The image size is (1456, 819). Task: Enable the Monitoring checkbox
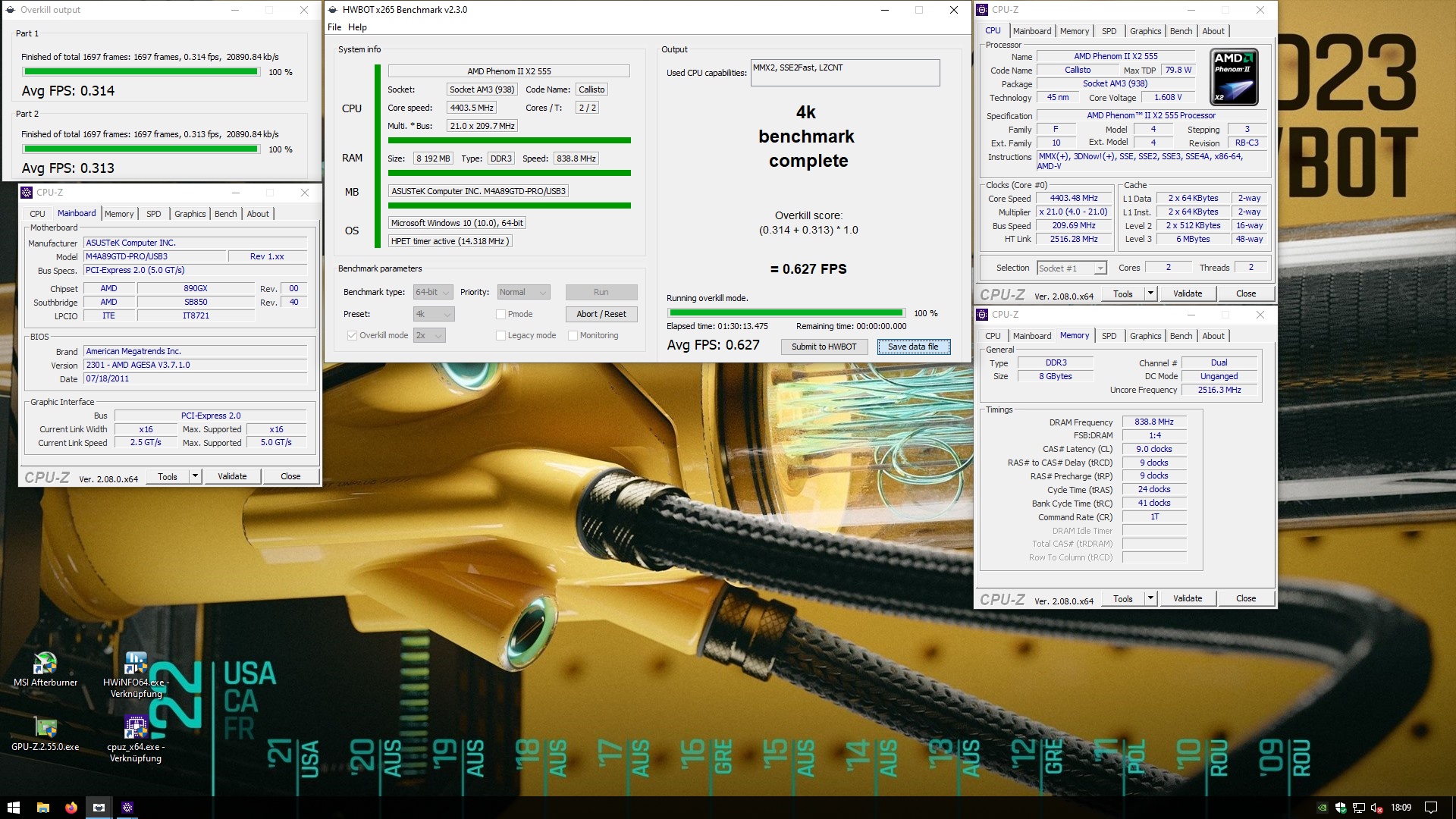point(573,335)
